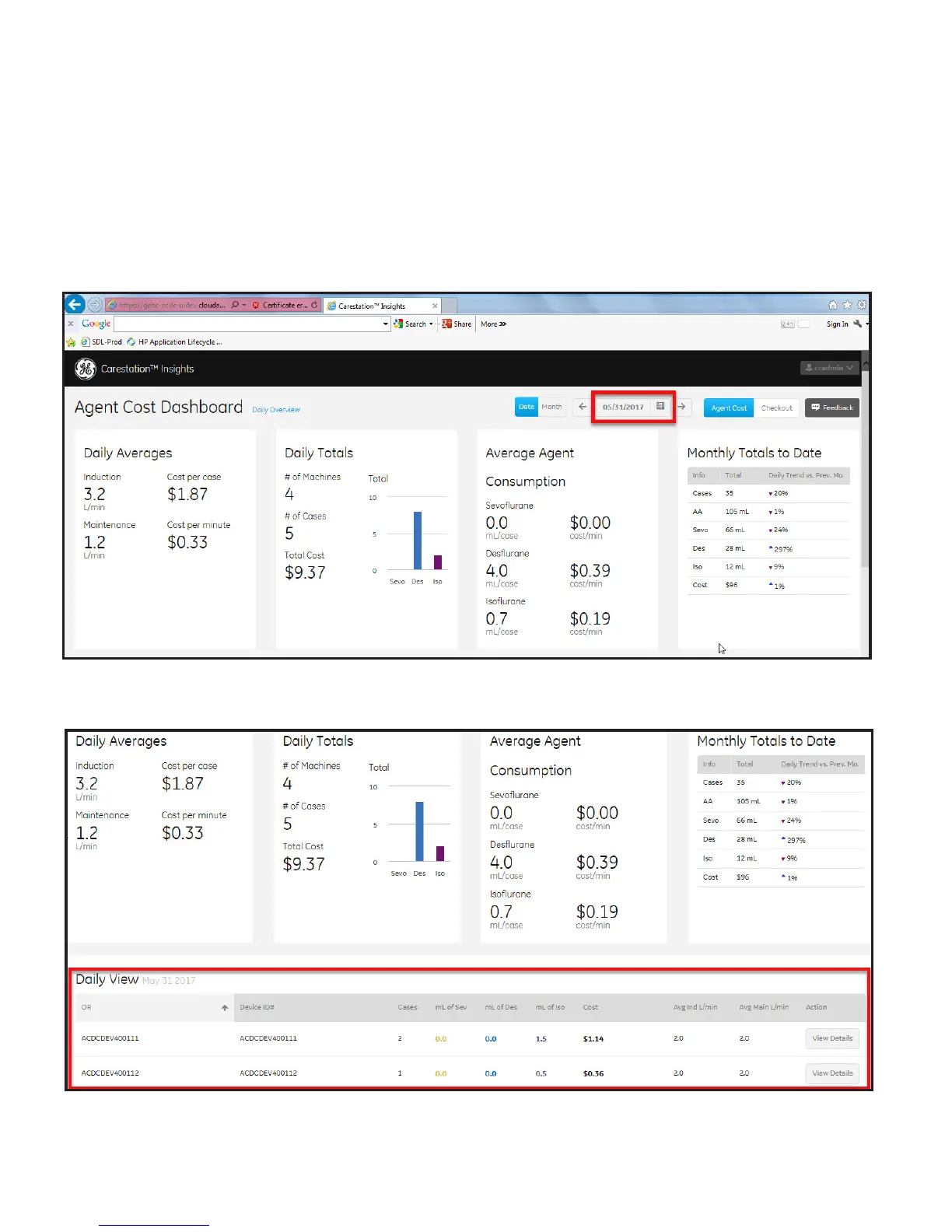This screenshot has height=1232, width=952.
Task: Click the Google toolbar Search button
Action: point(410,324)
